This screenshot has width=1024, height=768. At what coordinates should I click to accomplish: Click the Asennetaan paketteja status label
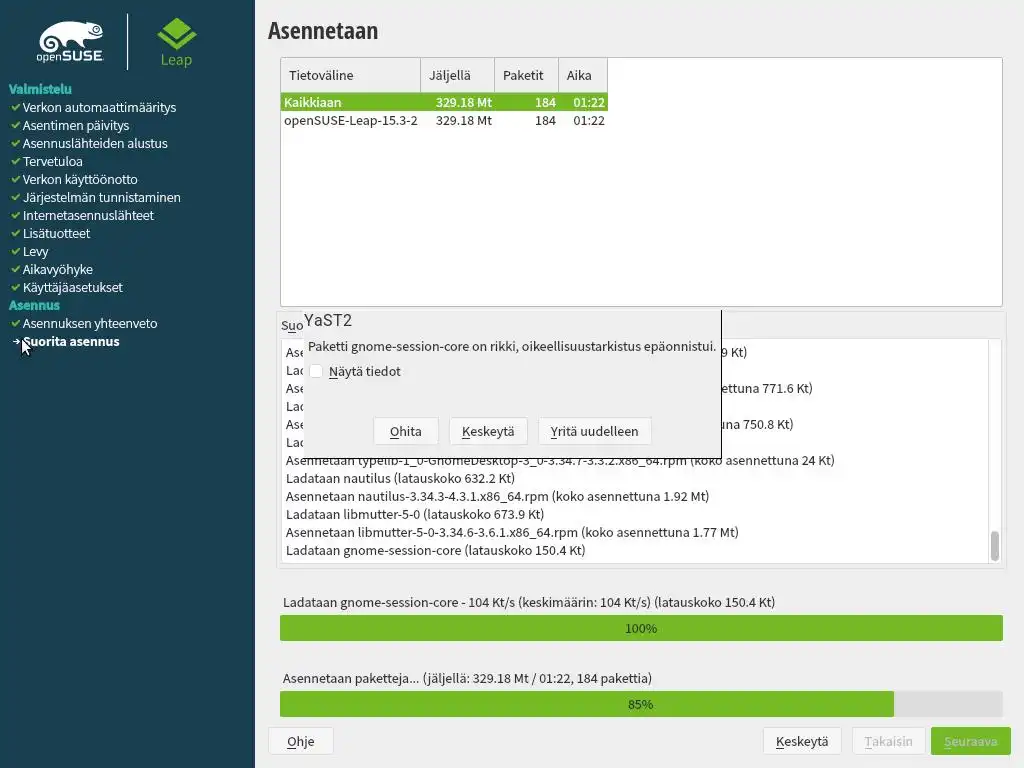coord(467,678)
